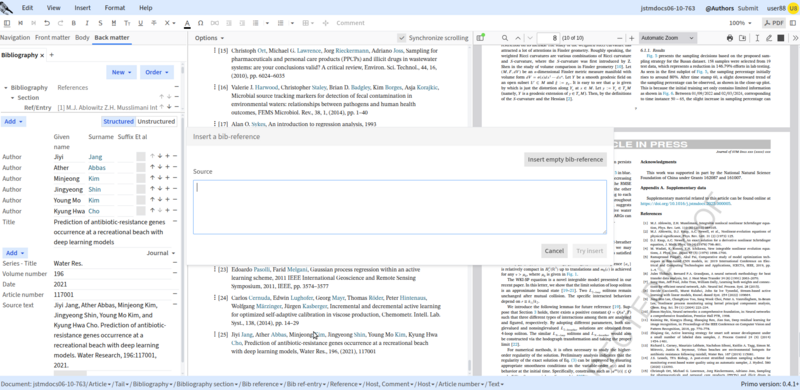Viewport: 800px width, 390px height.
Task: Apply bold formatting with the B icon
Action: [x=73, y=23]
